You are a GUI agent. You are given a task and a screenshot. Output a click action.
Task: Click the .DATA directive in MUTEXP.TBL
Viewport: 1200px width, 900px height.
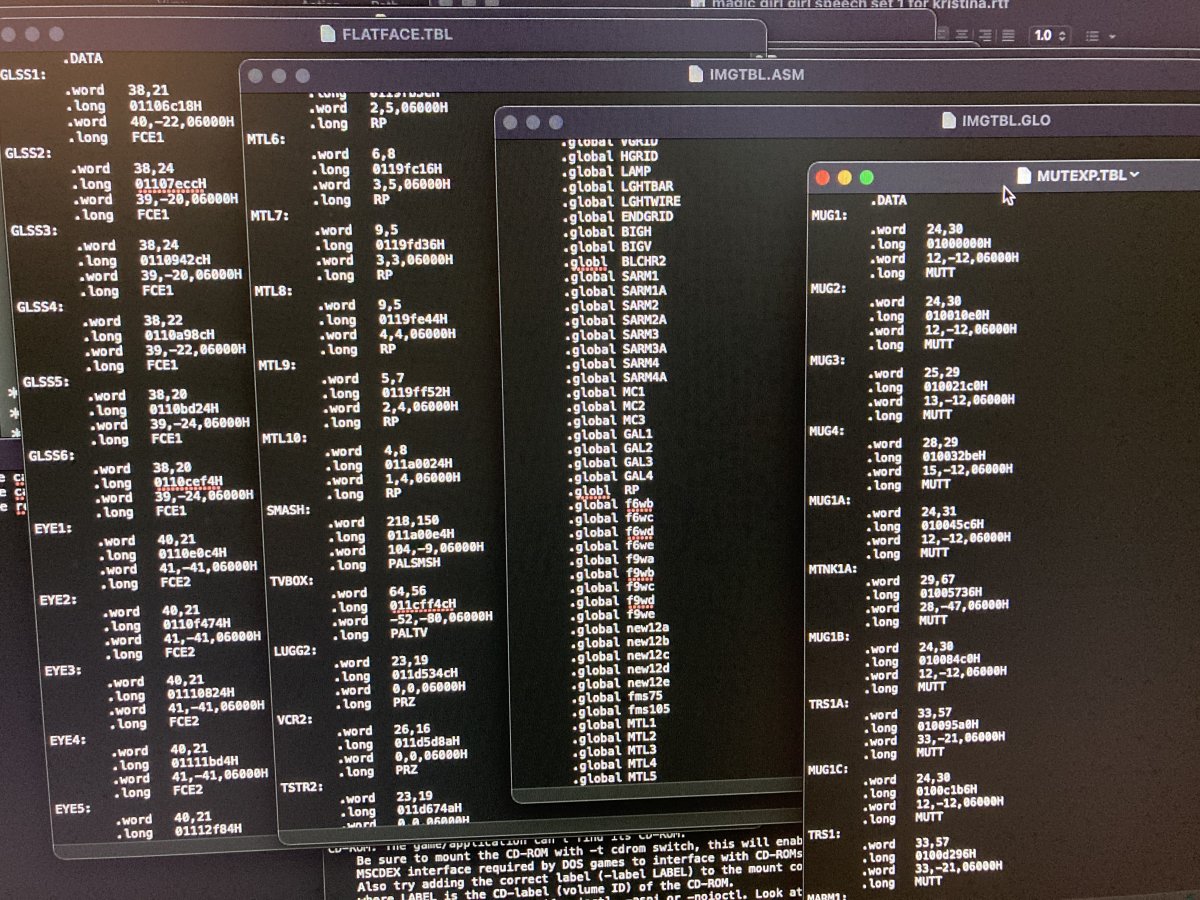(x=888, y=200)
